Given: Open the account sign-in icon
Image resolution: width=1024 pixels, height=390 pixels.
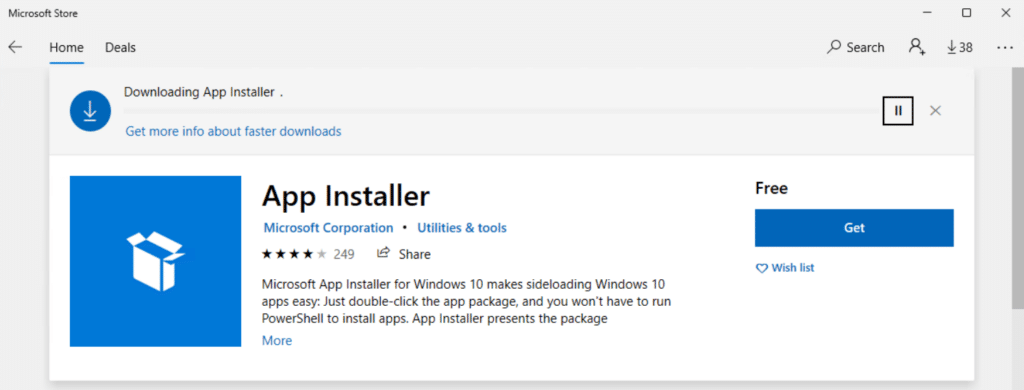Looking at the screenshot, I should coord(916,47).
